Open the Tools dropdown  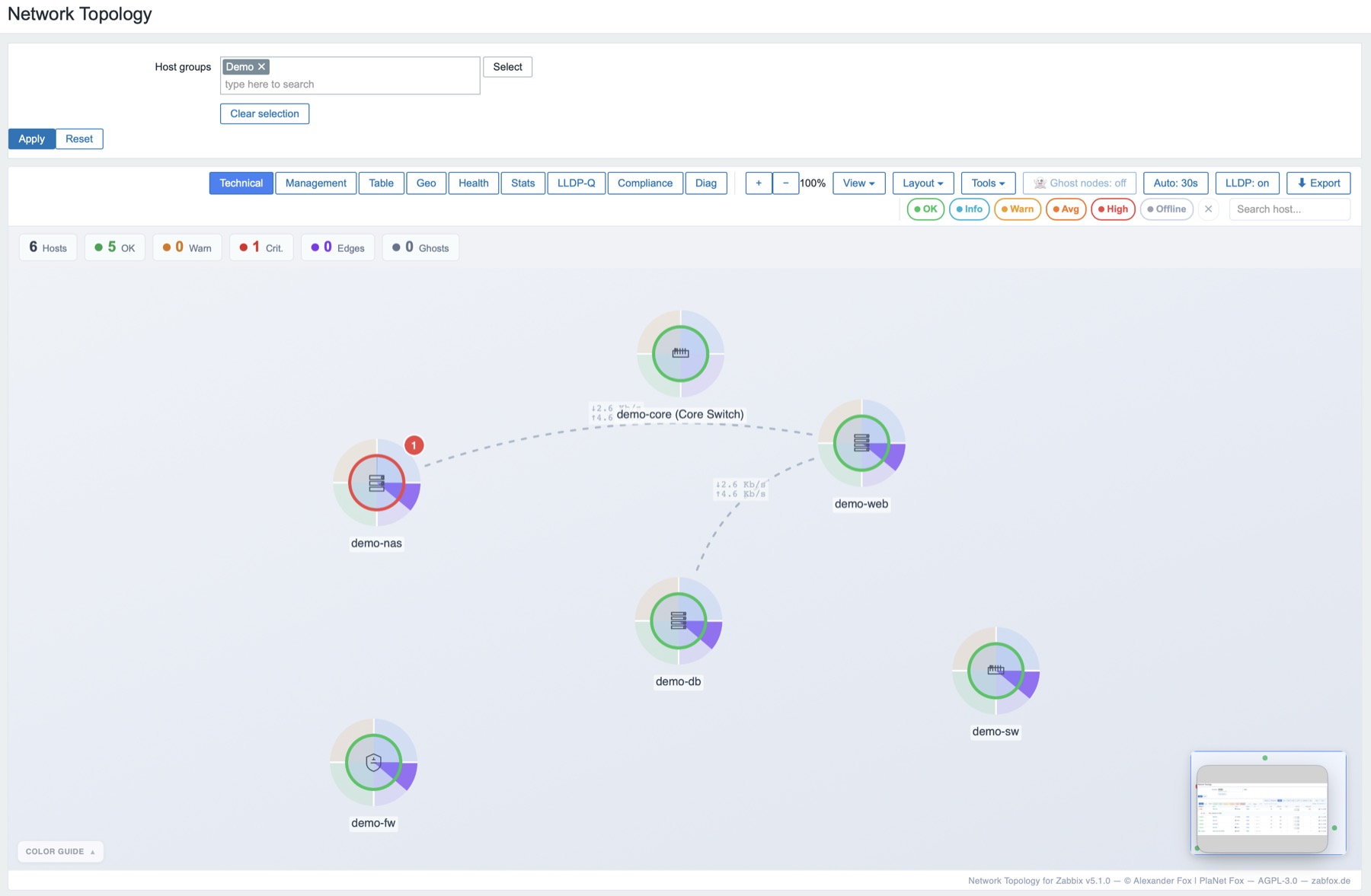tap(988, 183)
